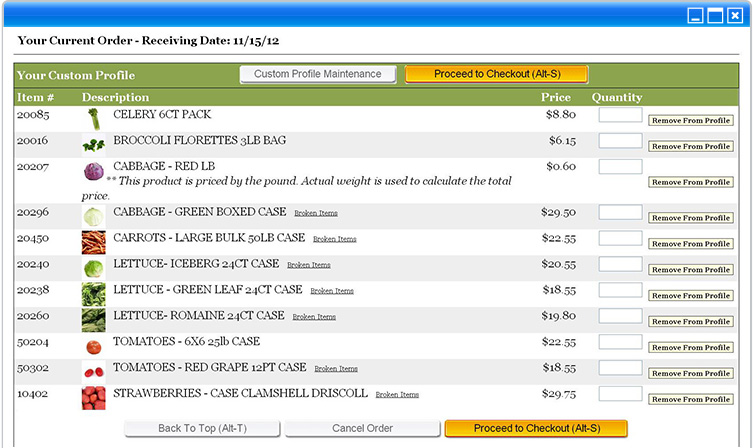The height and width of the screenshot is (448, 753).
Task: Click the celery product image icon
Action: pos(93,119)
